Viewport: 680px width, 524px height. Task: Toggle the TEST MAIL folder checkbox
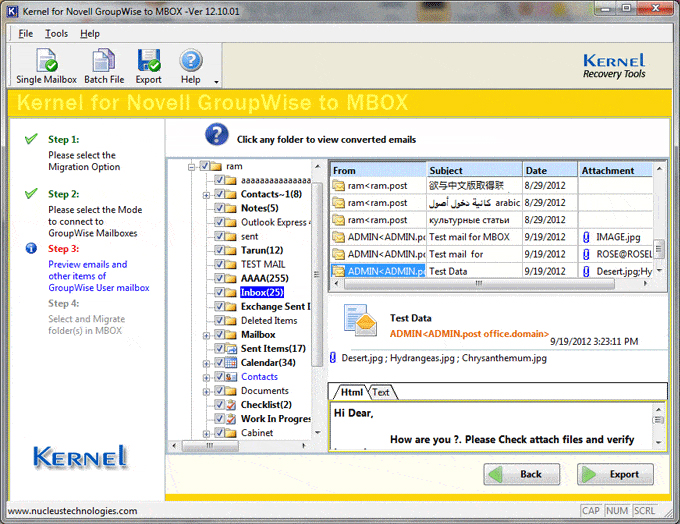click(x=219, y=264)
